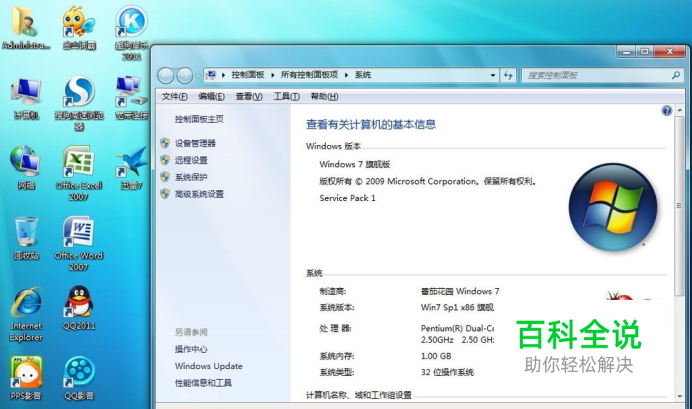Open 高级系统设置 (Advanced settings) link
Viewport: 692px width, 409px height.
point(199,194)
